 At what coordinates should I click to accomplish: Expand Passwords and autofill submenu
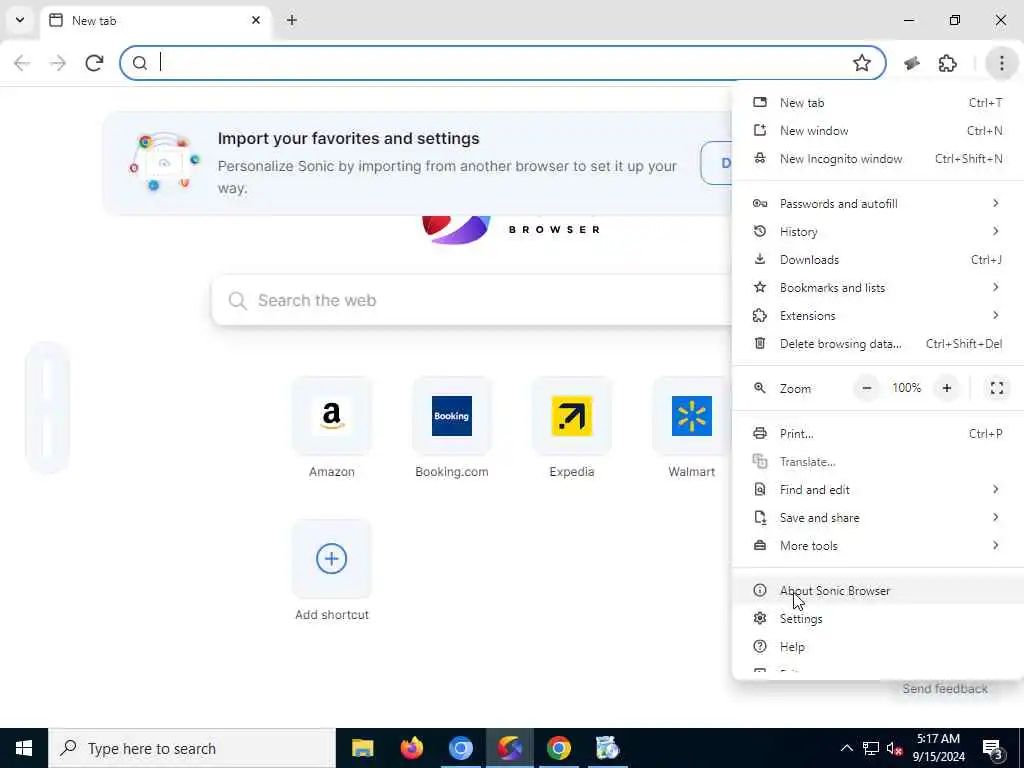click(878, 204)
